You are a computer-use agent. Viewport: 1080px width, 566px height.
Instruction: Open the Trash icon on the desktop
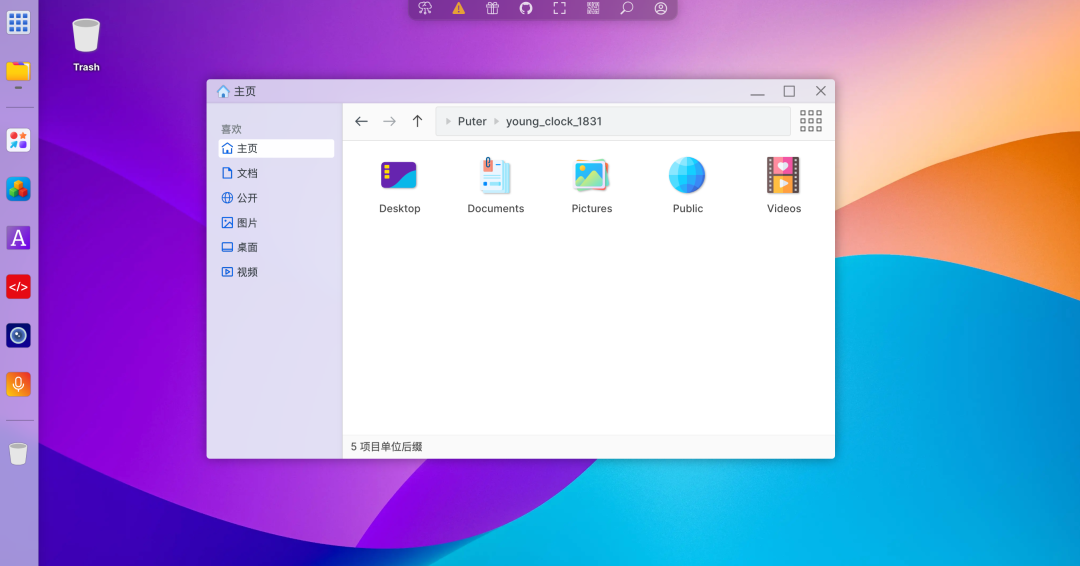[86, 45]
